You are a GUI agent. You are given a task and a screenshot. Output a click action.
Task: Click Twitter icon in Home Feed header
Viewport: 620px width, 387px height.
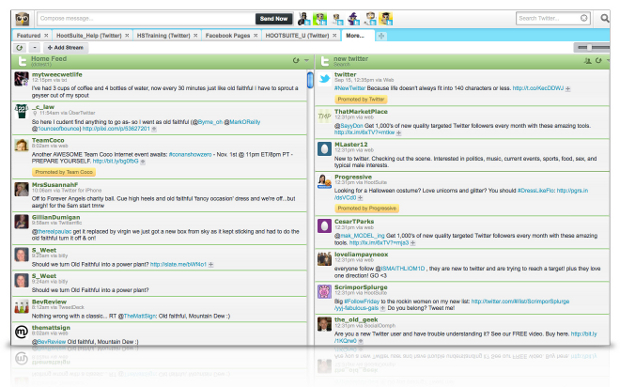point(22,61)
